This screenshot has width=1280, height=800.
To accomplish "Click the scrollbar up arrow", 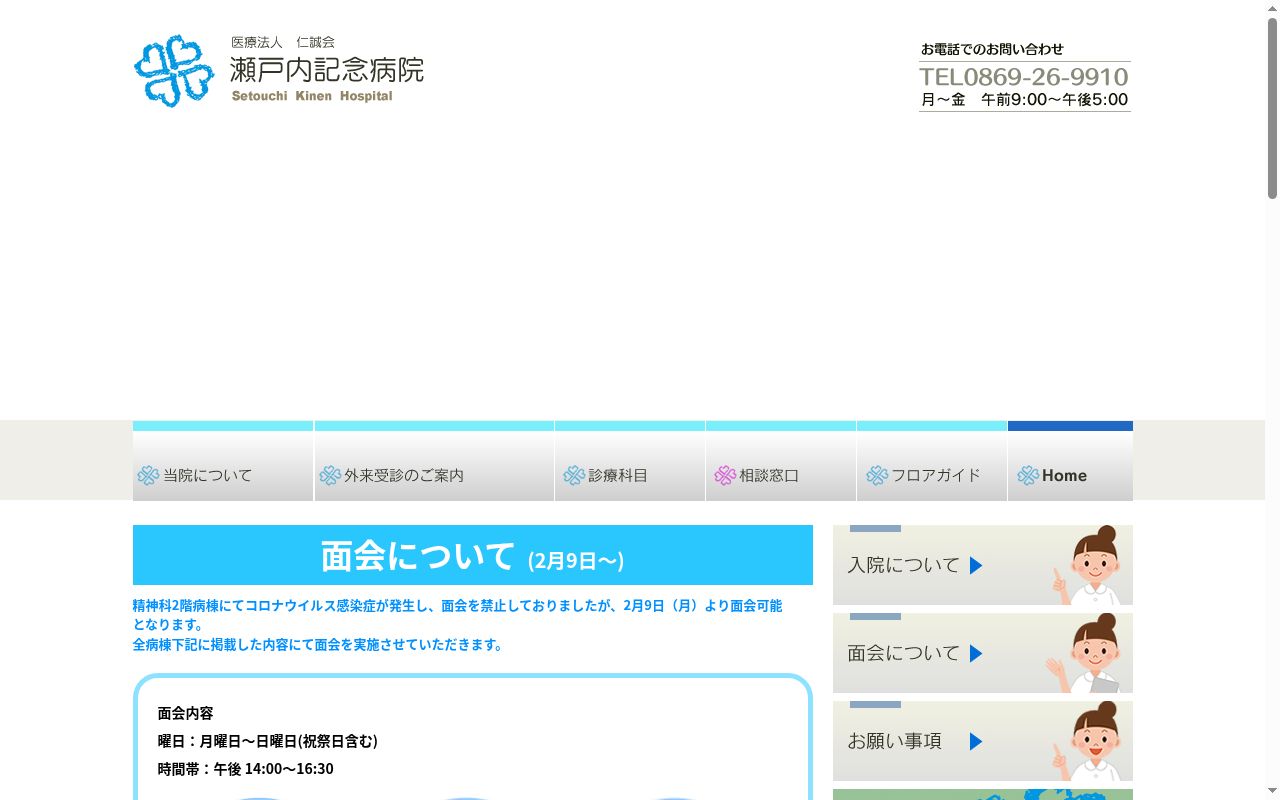I will point(1272,8).
